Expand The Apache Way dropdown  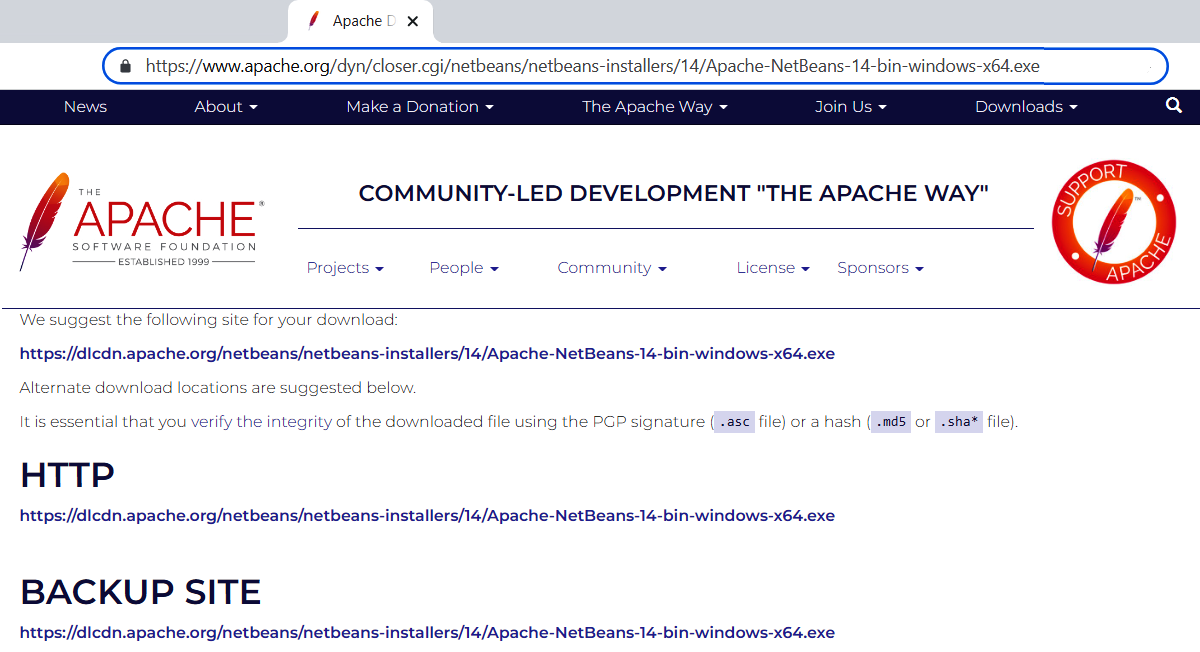coord(655,107)
